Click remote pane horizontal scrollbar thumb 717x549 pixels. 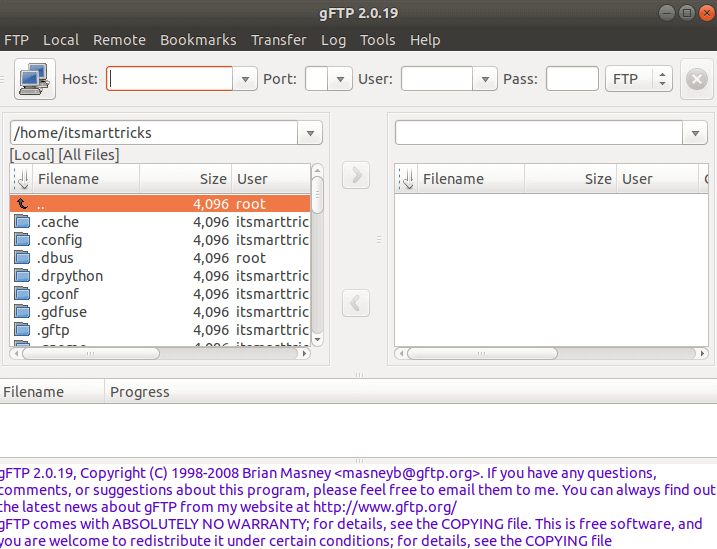(482, 353)
